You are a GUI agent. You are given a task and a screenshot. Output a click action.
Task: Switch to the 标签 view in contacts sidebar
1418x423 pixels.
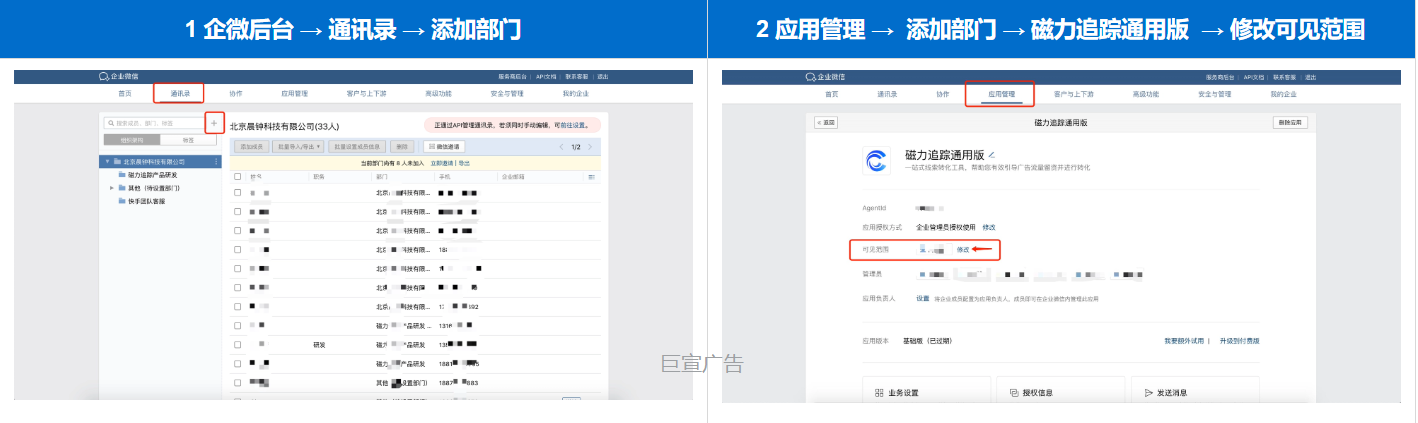tap(188, 140)
